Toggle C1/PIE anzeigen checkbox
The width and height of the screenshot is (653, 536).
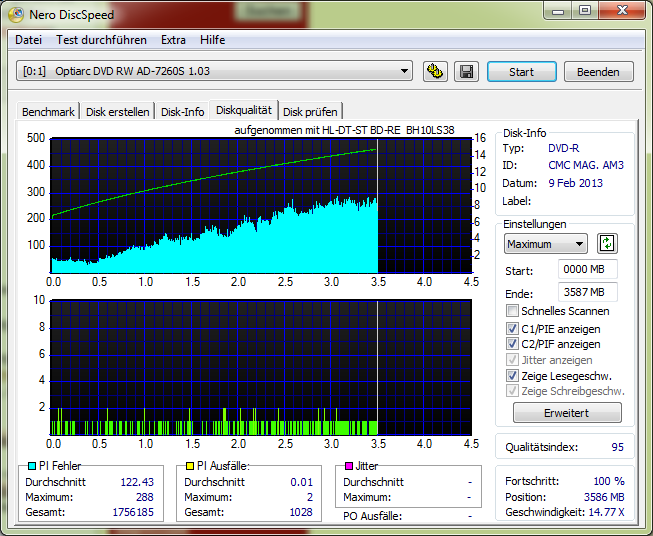[512, 329]
